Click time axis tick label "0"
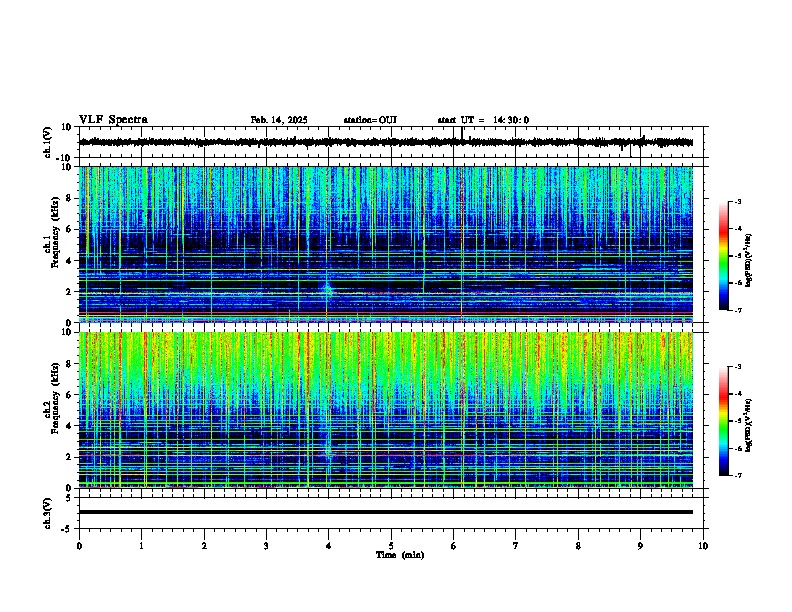 (79, 546)
